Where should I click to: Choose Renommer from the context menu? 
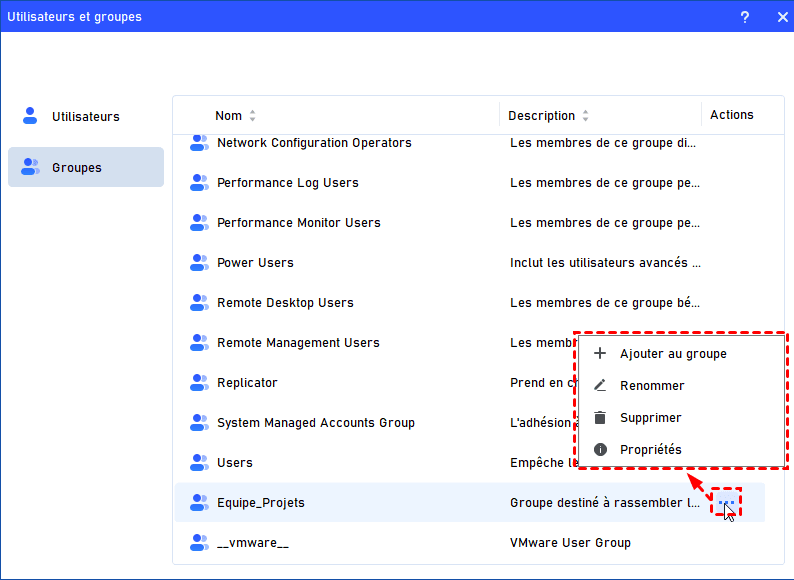[652, 385]
